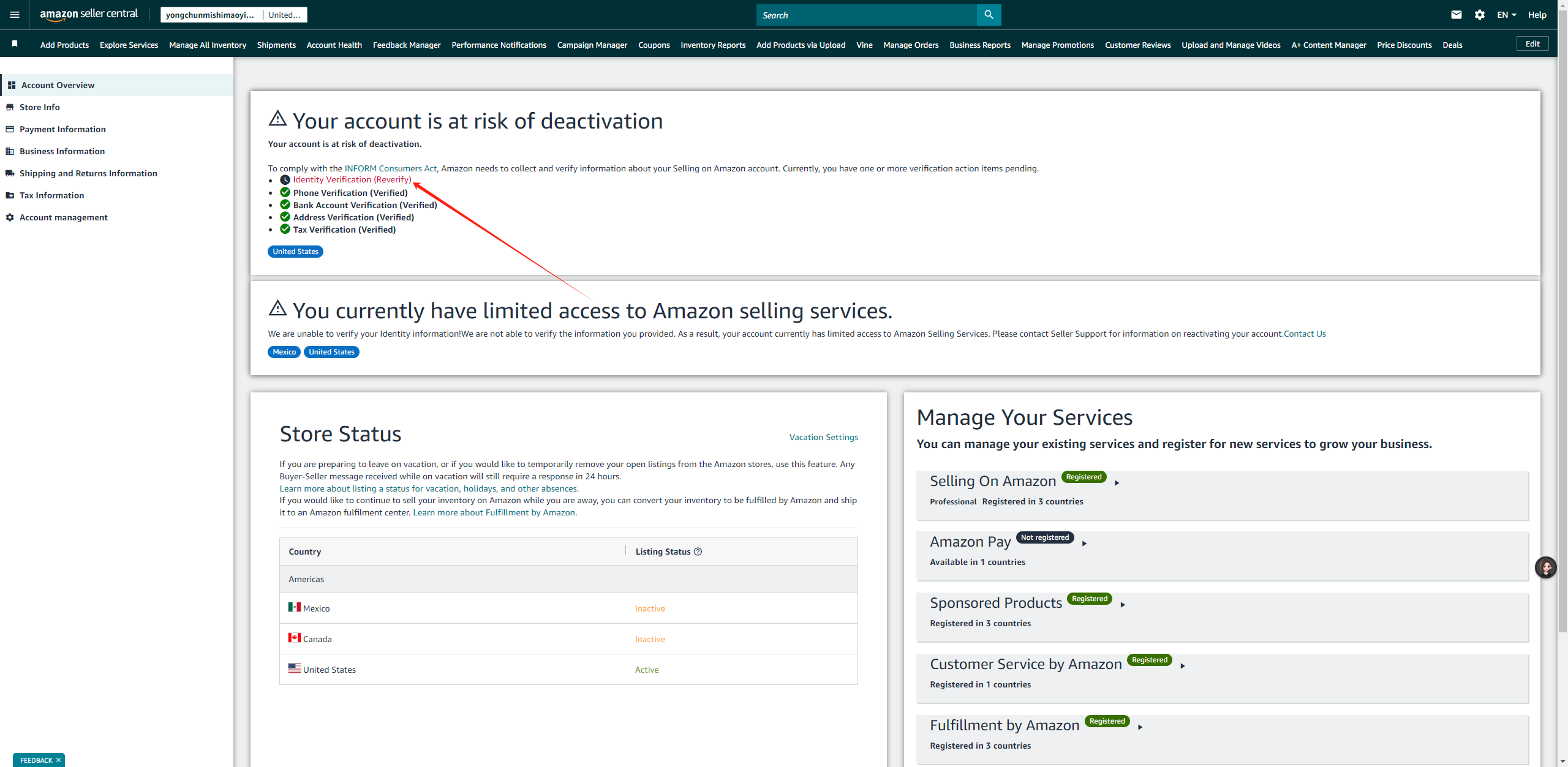The height and width of the screenshot is (767, 1568).
Task: Open Manage Promotions
Action: pos(1057,45)
